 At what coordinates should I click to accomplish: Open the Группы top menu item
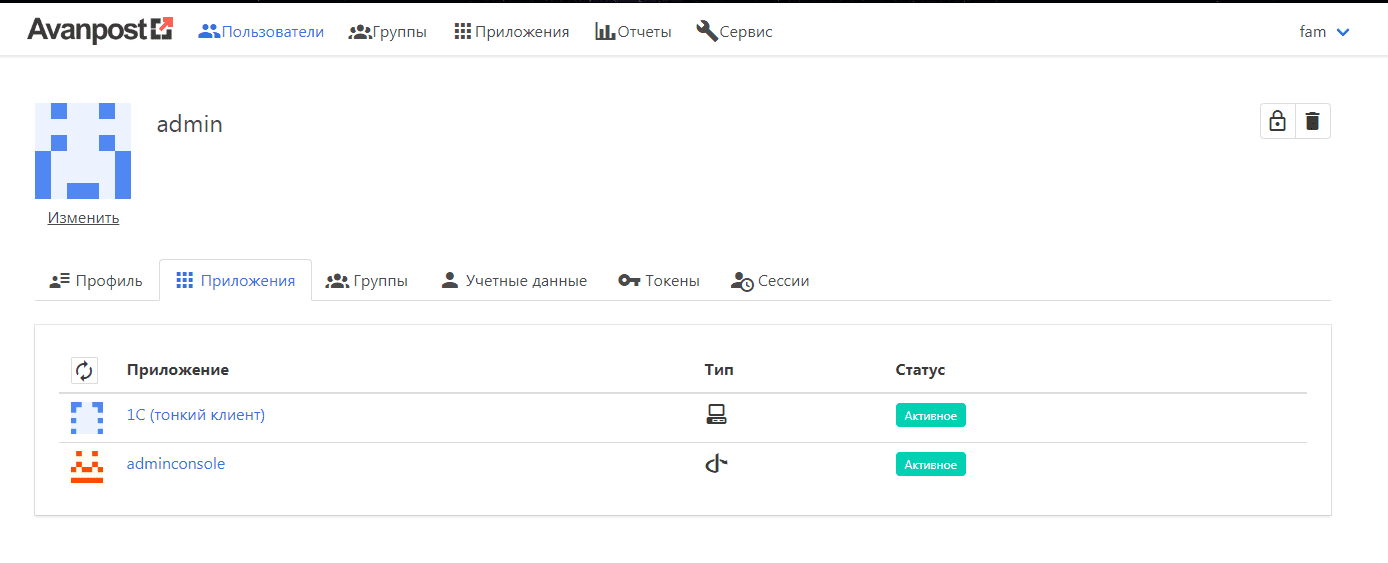tap(388, 32)
